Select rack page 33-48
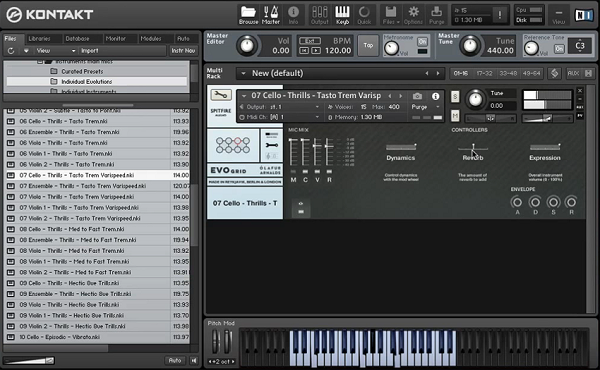The width and height of the screenshot is (600, 370). point(508,73)
